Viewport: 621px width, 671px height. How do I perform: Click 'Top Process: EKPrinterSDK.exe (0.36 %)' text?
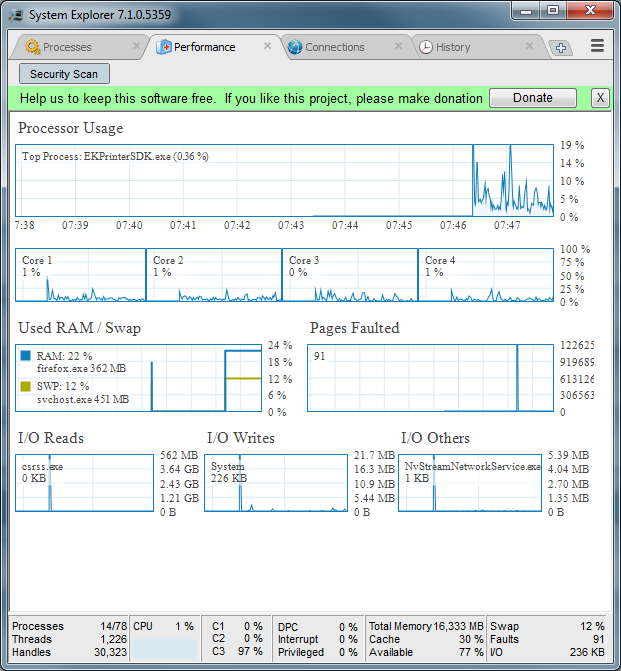[x=115, y=157]
